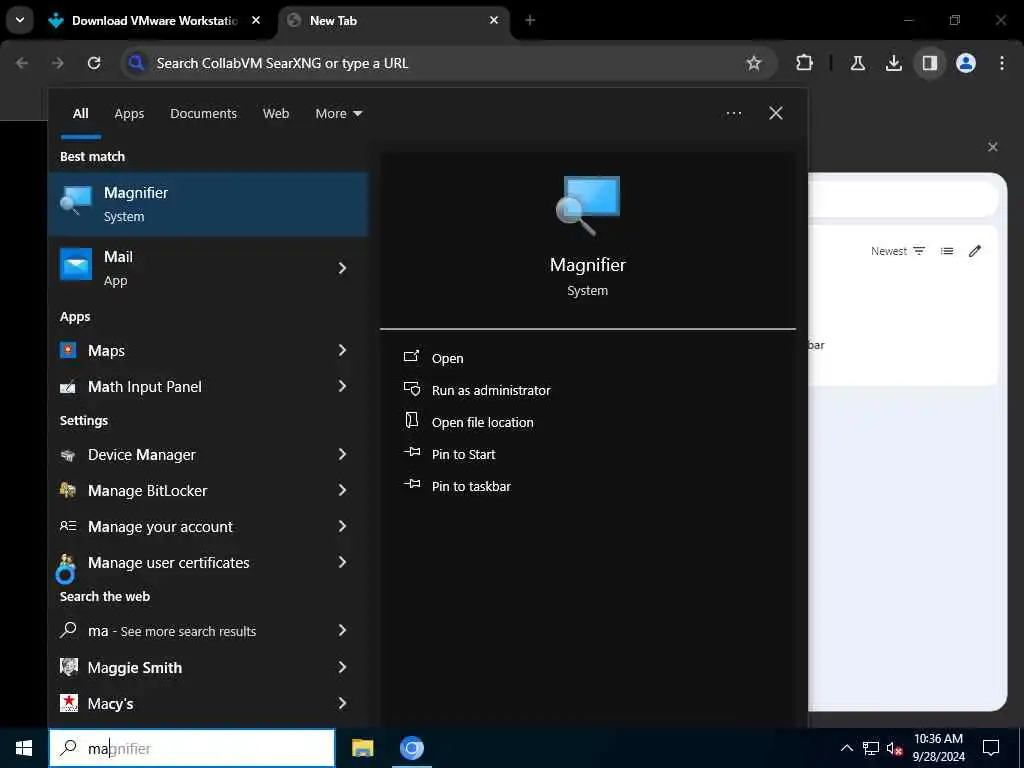Open the muted volume tray icon
Viewport: 1024px width, 768px height.
pos(894,748)
